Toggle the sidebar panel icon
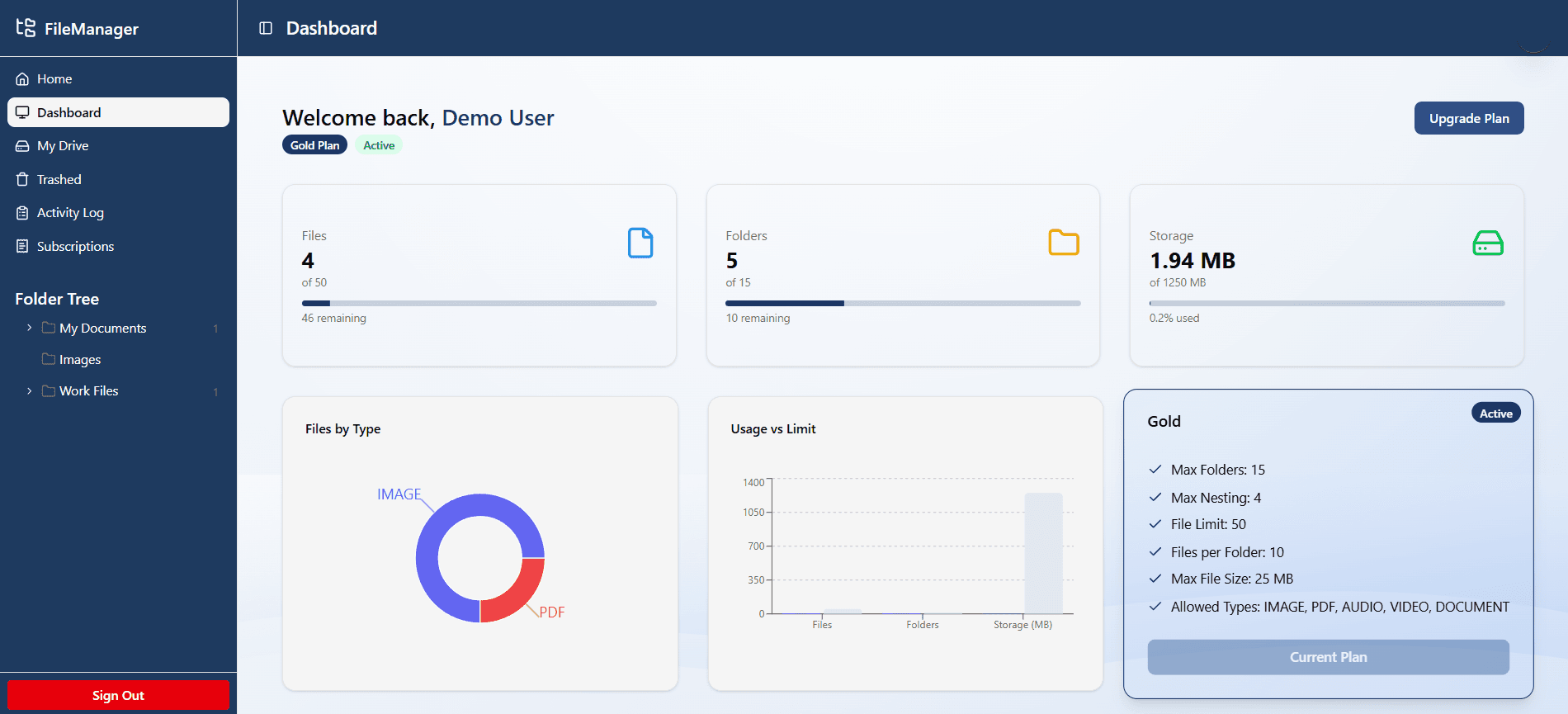 click(266, 28)
